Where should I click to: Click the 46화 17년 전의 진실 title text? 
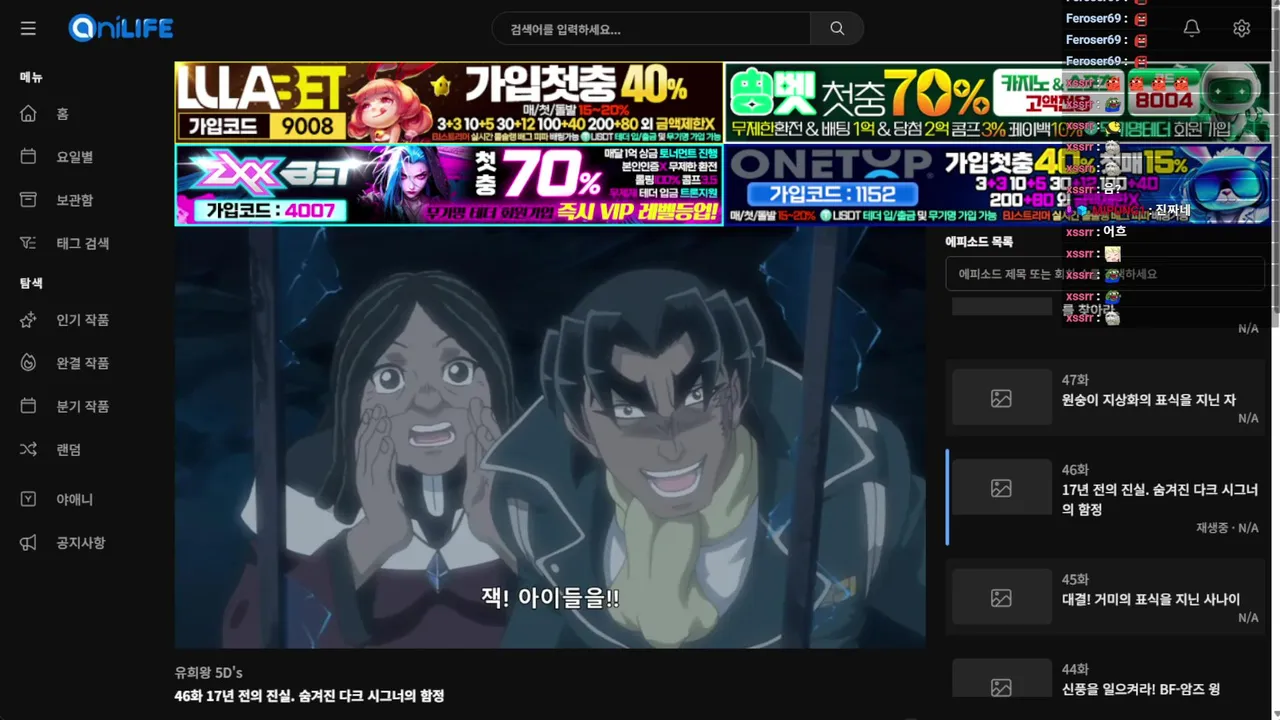coord(309,696)
